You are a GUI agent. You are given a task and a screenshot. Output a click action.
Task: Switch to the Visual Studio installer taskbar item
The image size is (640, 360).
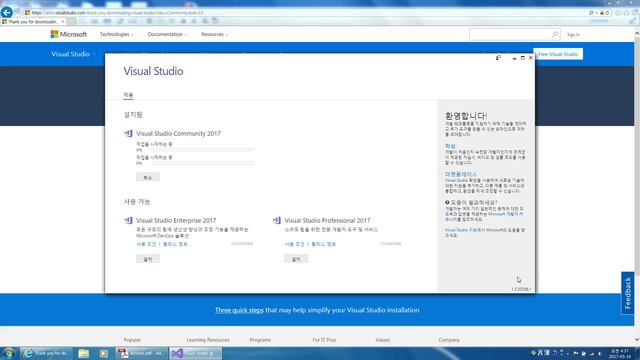(196, 353)
